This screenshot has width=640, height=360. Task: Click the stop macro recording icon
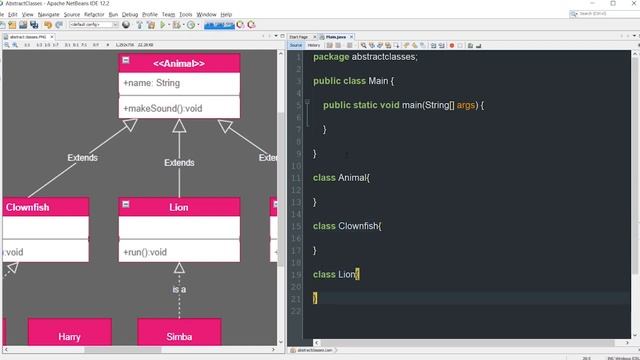click(x=460, y=45)
